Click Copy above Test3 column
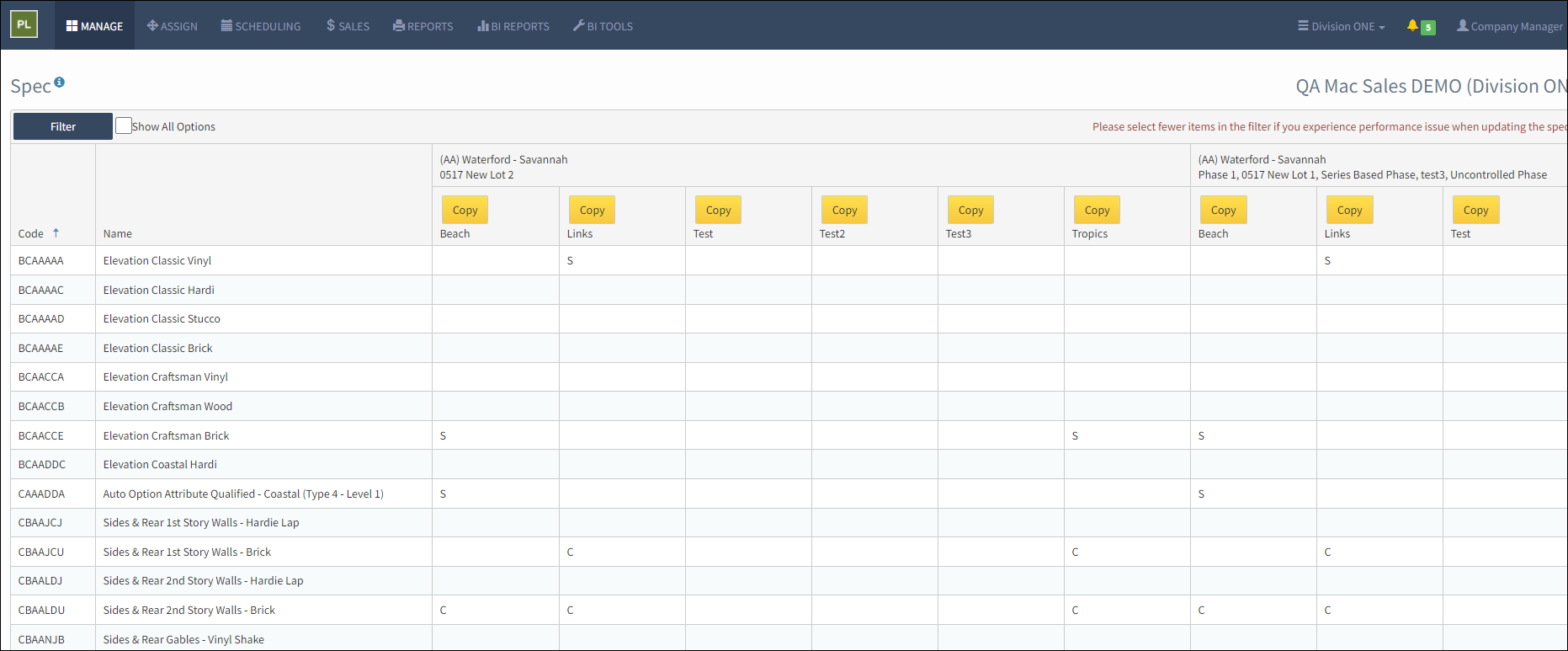Screen dimensions: 1568x651 click(x=970, y=210)
